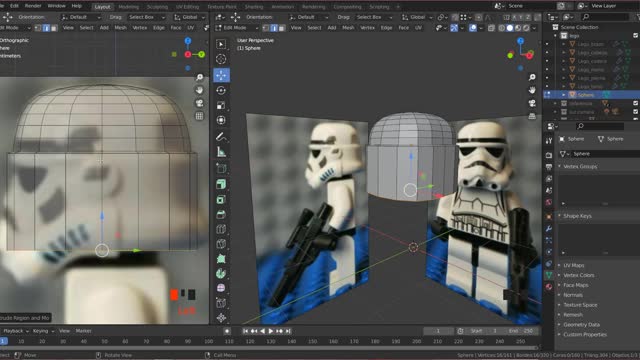Switch to the Scripting workspace tab
The width and height of the screenshot is (640, 360).
tap(379, 7)
